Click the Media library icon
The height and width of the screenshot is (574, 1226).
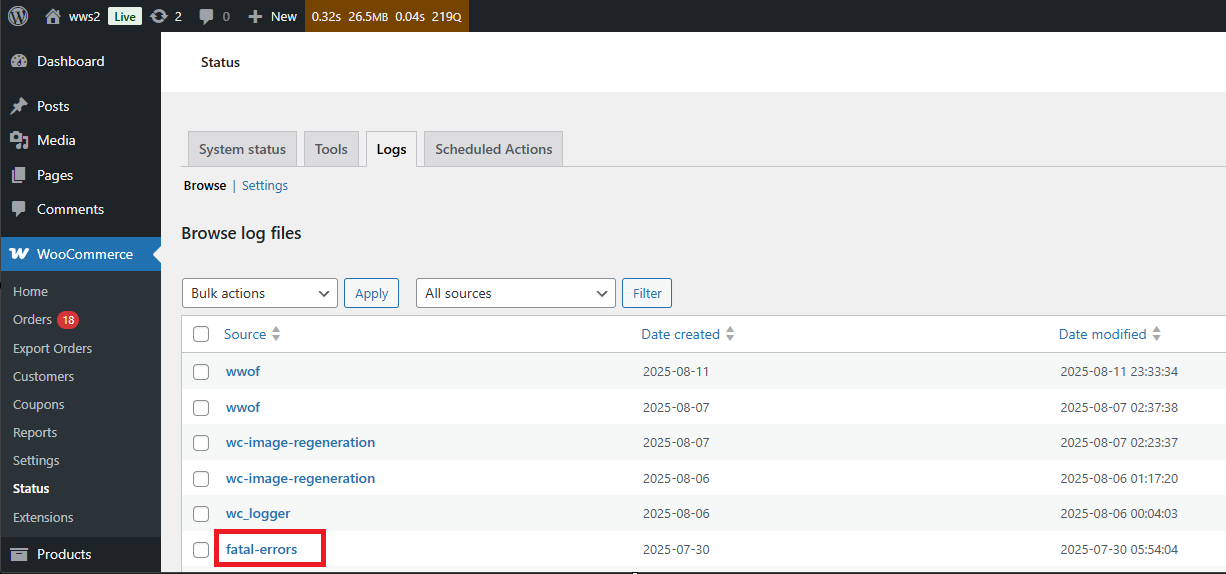(x=19, y=140)
